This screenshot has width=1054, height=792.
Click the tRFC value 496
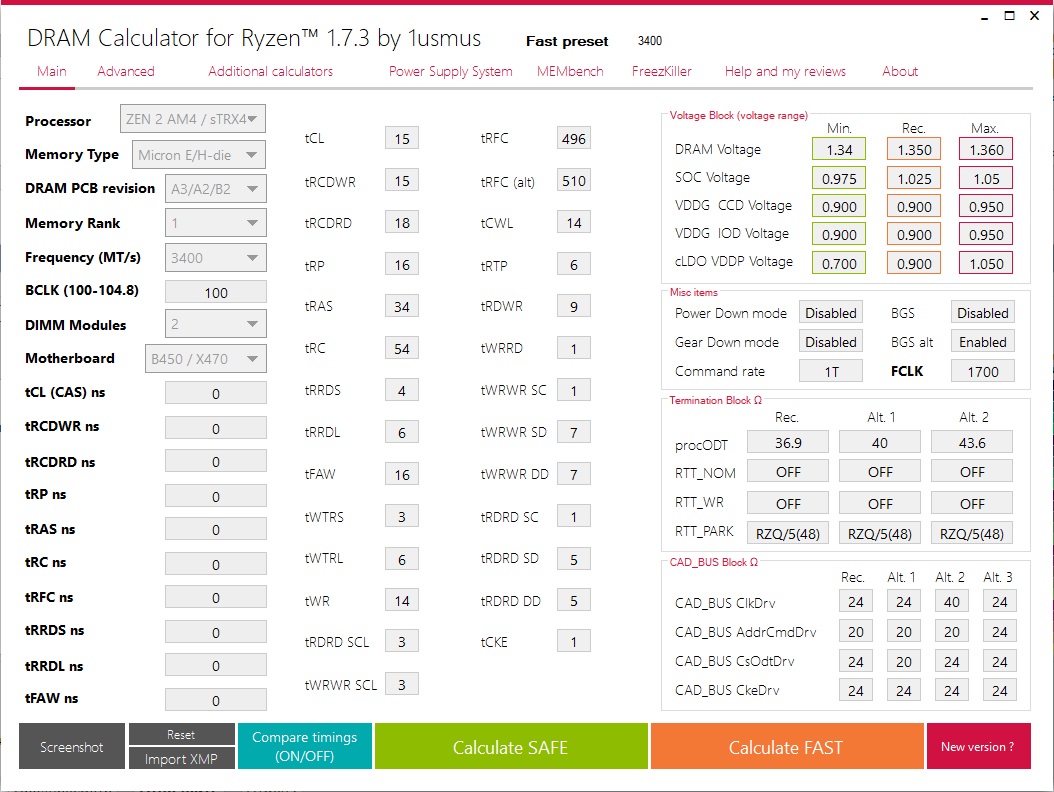(573, 138)
